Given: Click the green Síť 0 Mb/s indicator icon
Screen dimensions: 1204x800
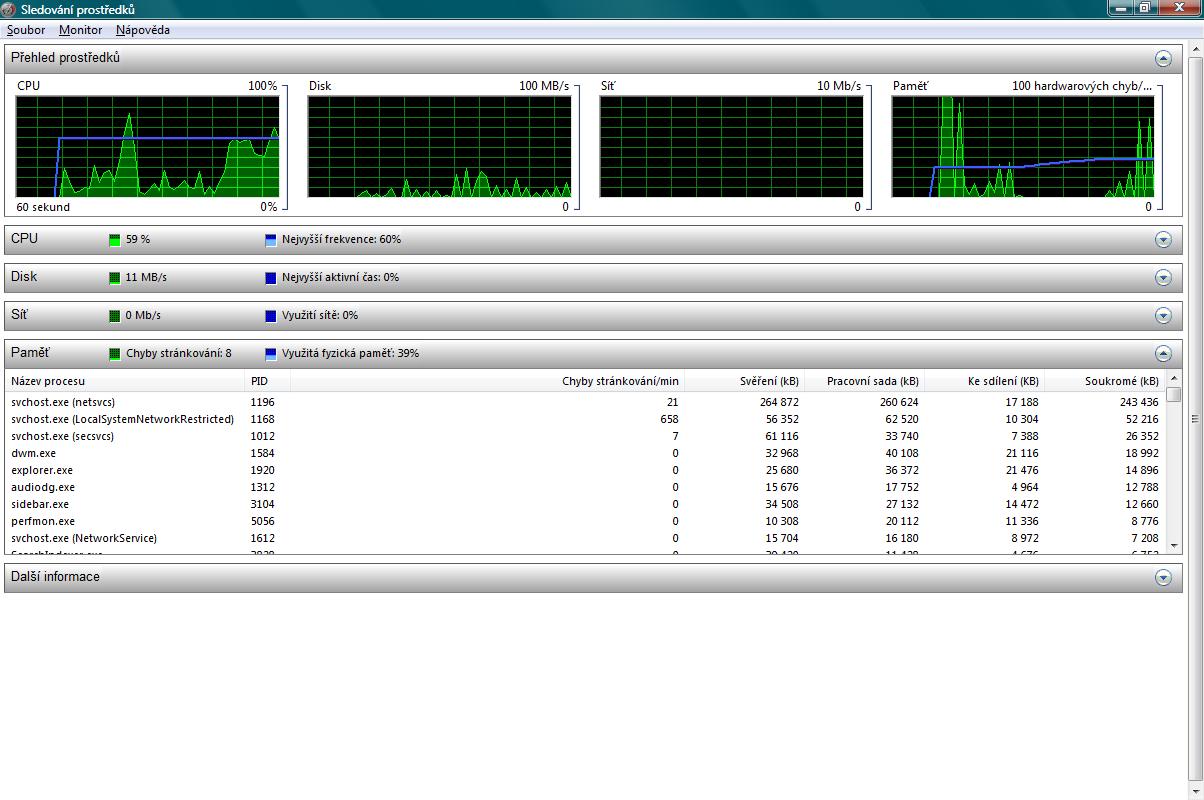Looking at the screenshot, I should point(115,316).
